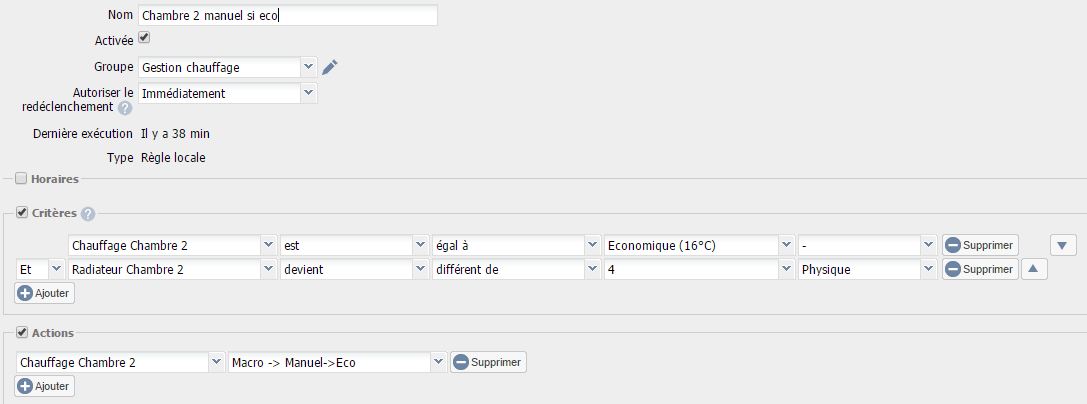The width and height of the screenshot is (1087, 404).
Task: Add a new action with Ajouter
Action: click(44, 386)
